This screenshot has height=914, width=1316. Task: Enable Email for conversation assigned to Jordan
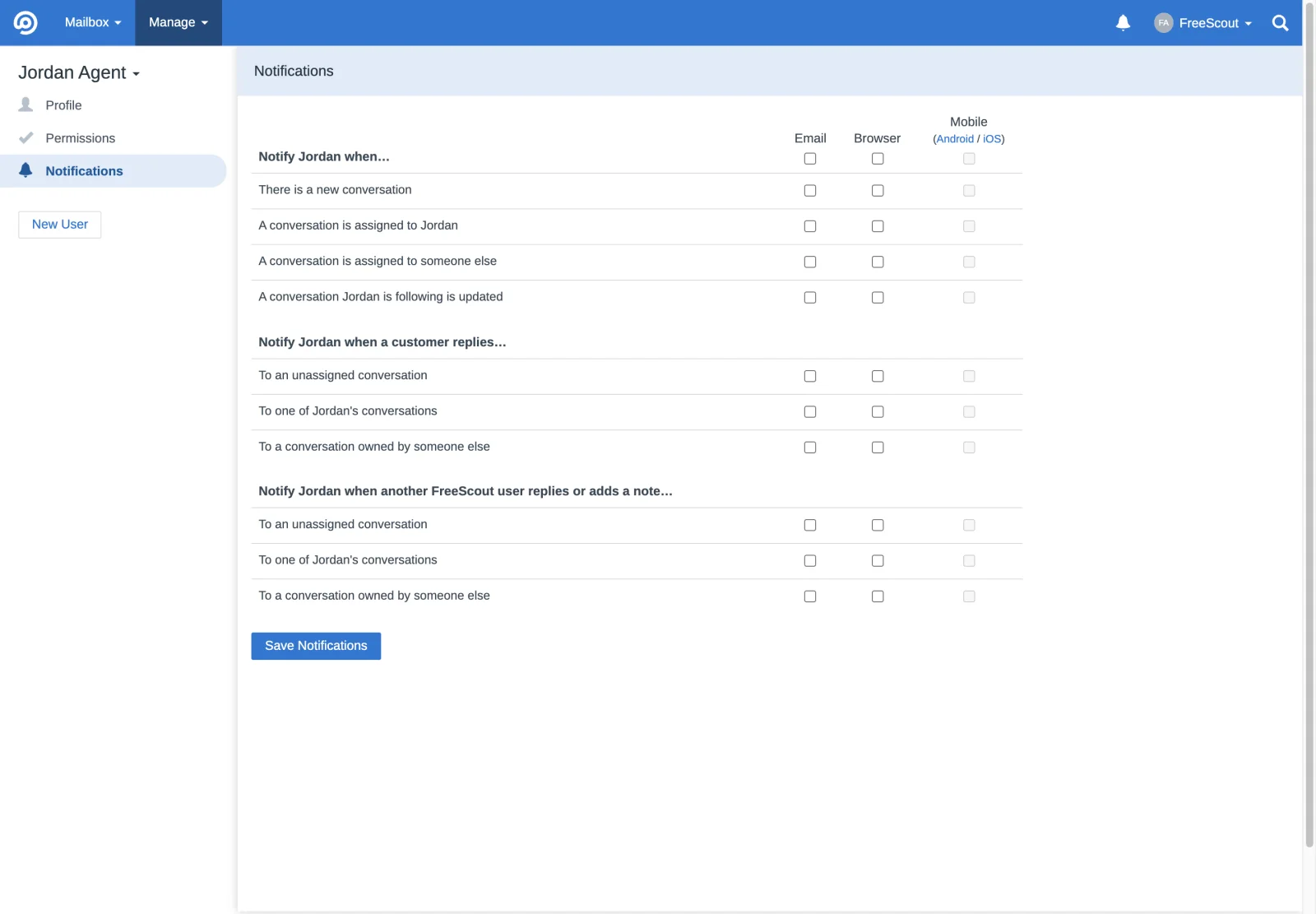tap(810, 226)
